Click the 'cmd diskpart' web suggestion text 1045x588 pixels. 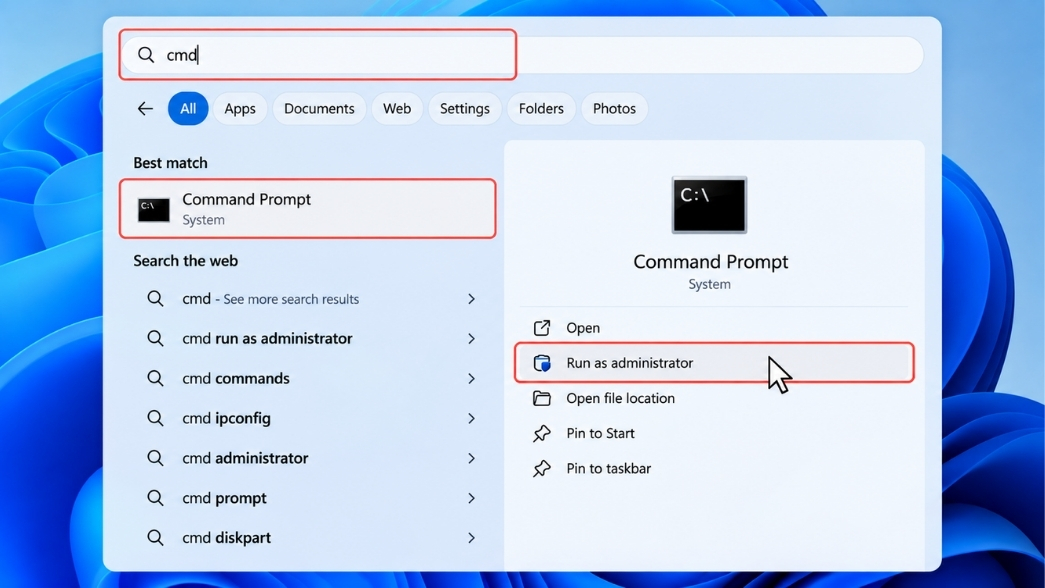tap(227, 538)
